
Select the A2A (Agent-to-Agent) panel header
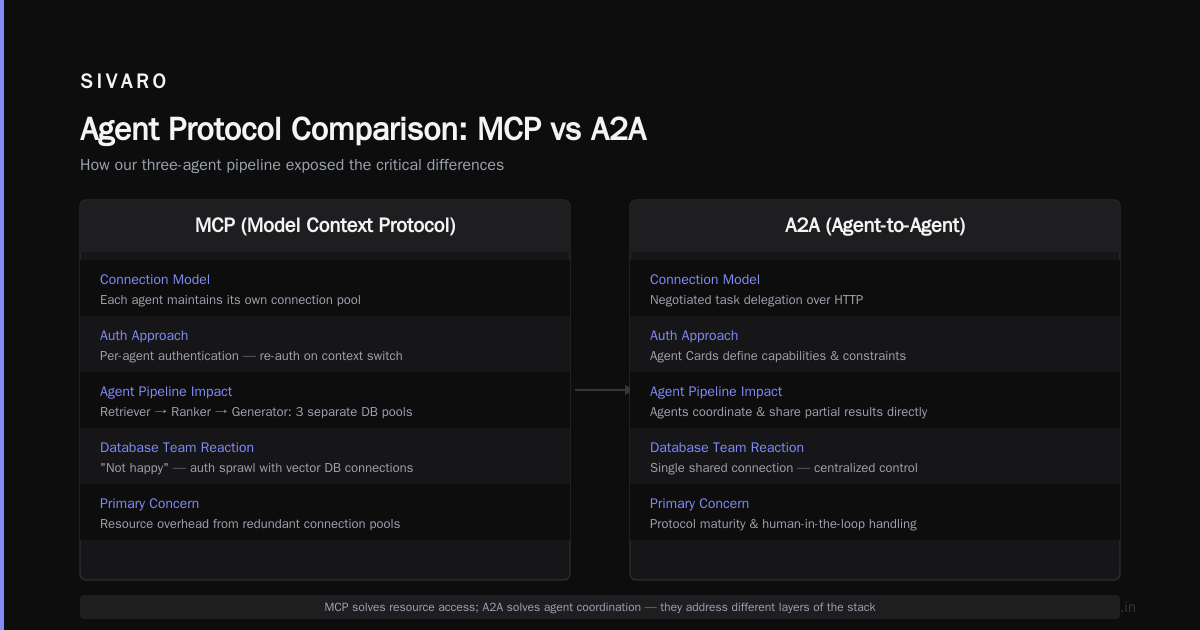[x=875, y=226]
